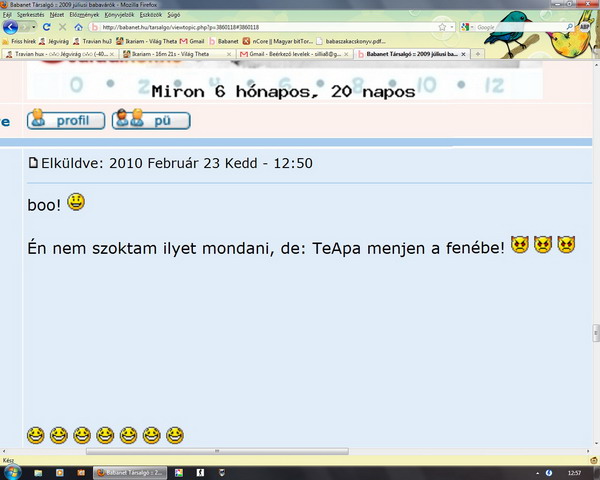Click the Babanet Társalgó Firefox taskbar button
This screenshot has height=480, width=600.
pos(130,473)
